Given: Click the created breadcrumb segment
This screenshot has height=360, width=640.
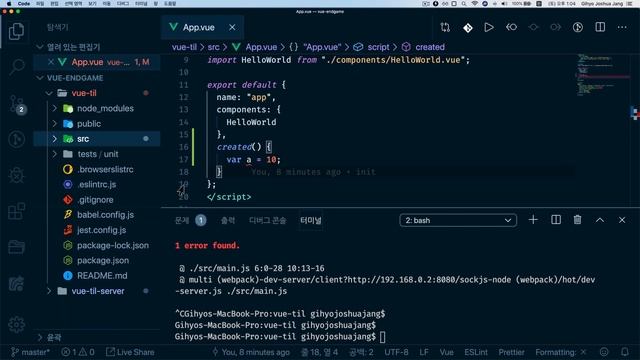Looking at the screenshot, I should pos(430,47).
